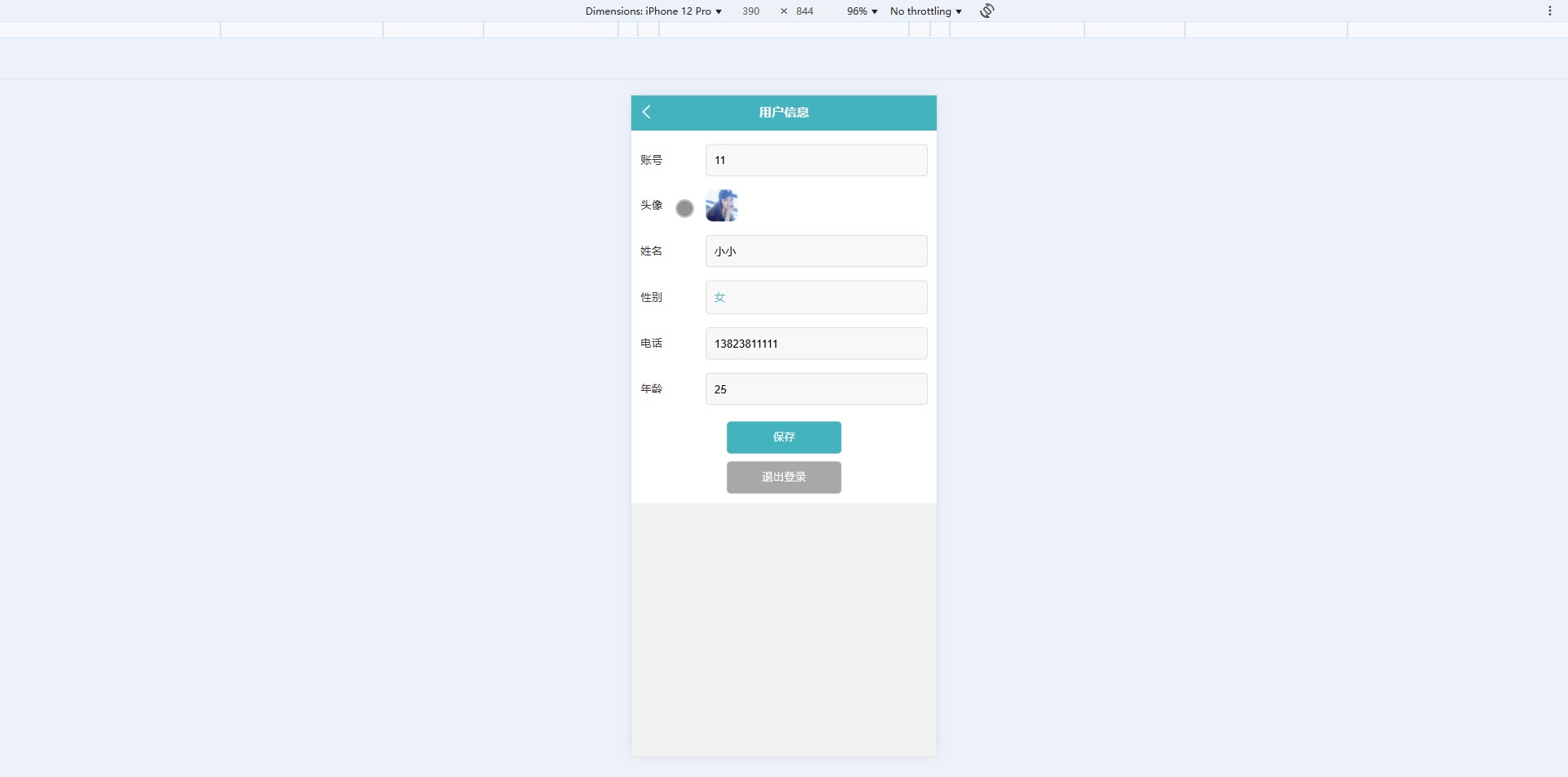Click the 用户信息 header title

point(784,113)
